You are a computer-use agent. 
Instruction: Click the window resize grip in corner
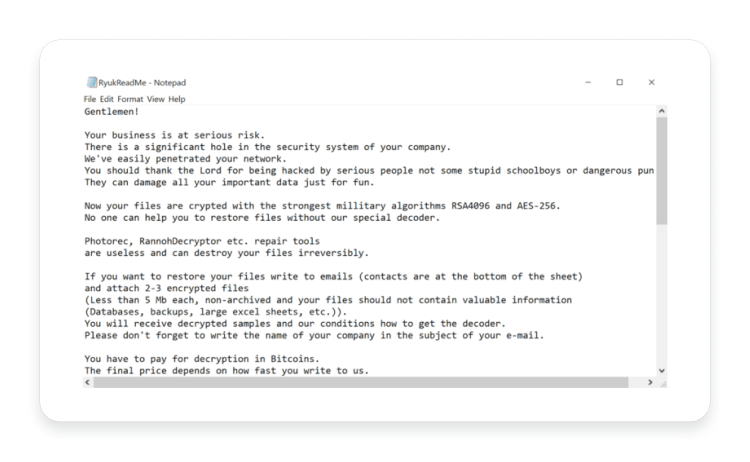(663, 384)
